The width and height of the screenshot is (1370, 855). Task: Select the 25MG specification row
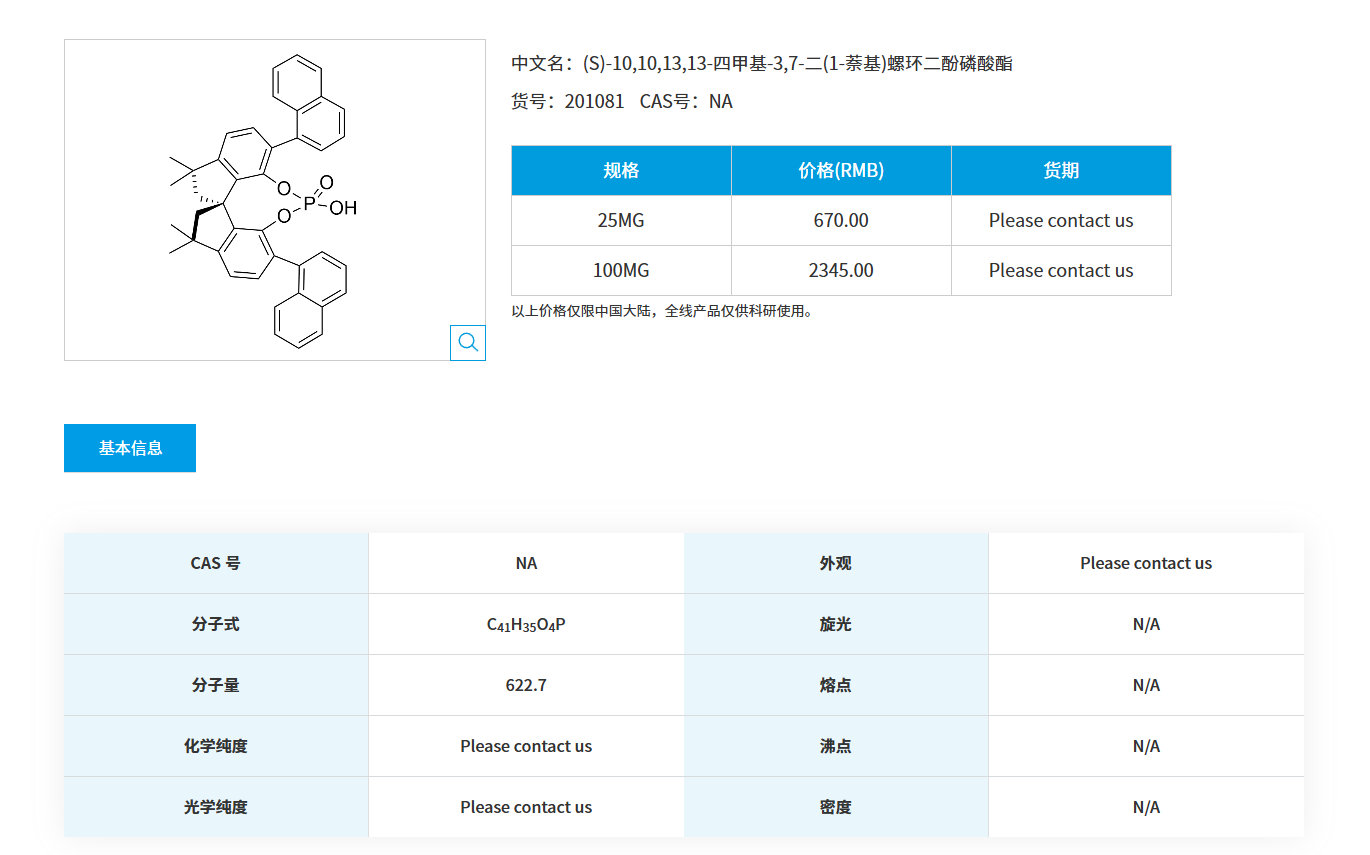tap(620, 220)
